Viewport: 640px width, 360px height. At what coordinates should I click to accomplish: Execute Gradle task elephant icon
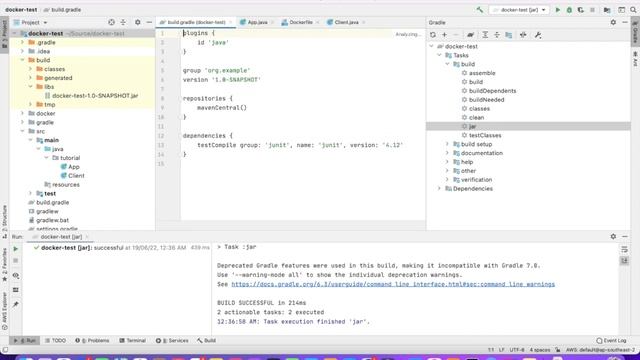[470, 35]
